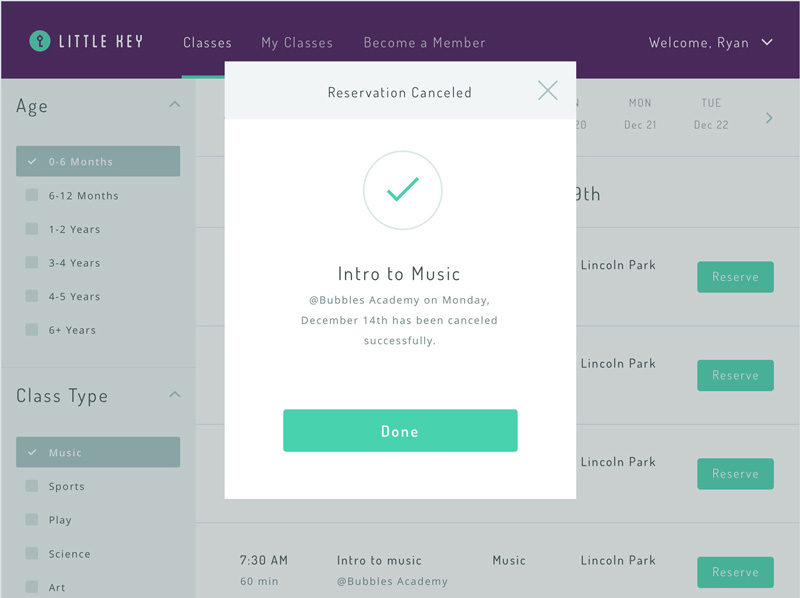
Task: Uncheck the Music class type filter
Action: 98,452
